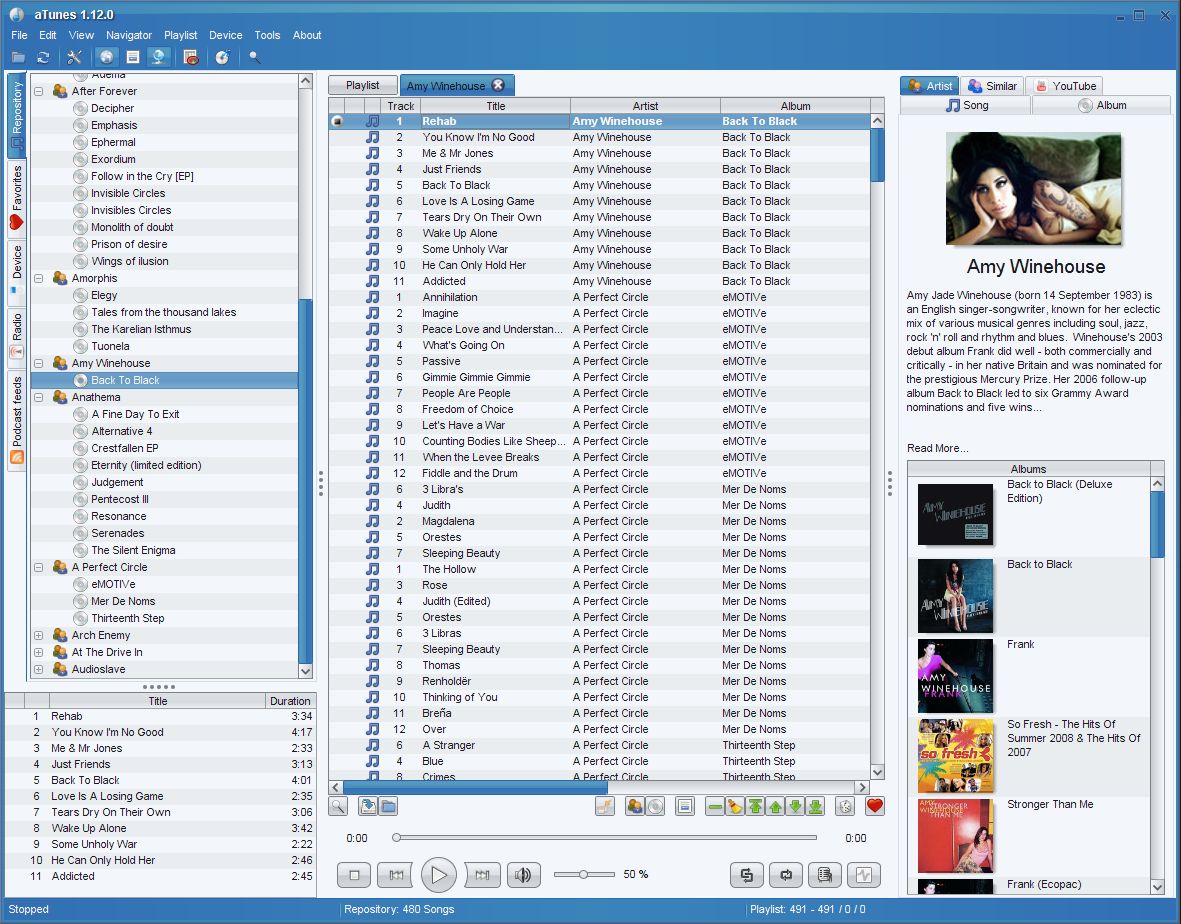Select the wrench preferences icon
Viewport: 1181px width, 924px height.
point(74,57)
